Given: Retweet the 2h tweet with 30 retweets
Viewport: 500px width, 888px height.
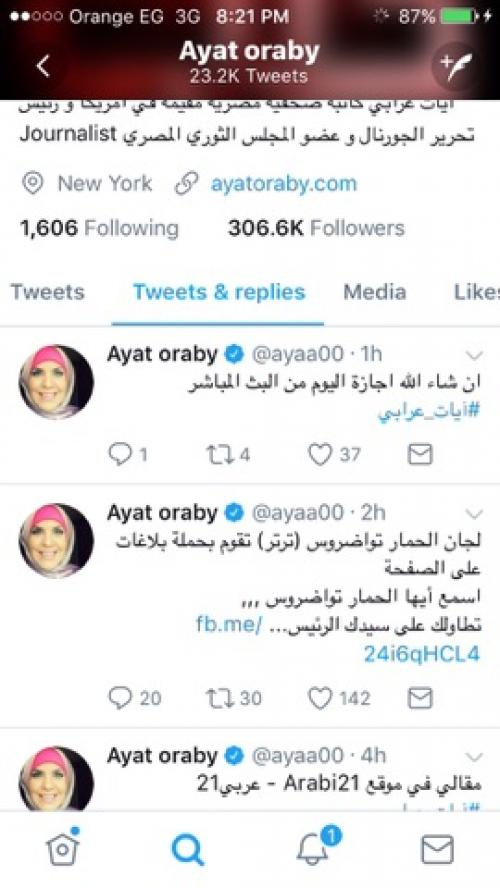Looking at the screenshot, I should (x=233, y=698).
